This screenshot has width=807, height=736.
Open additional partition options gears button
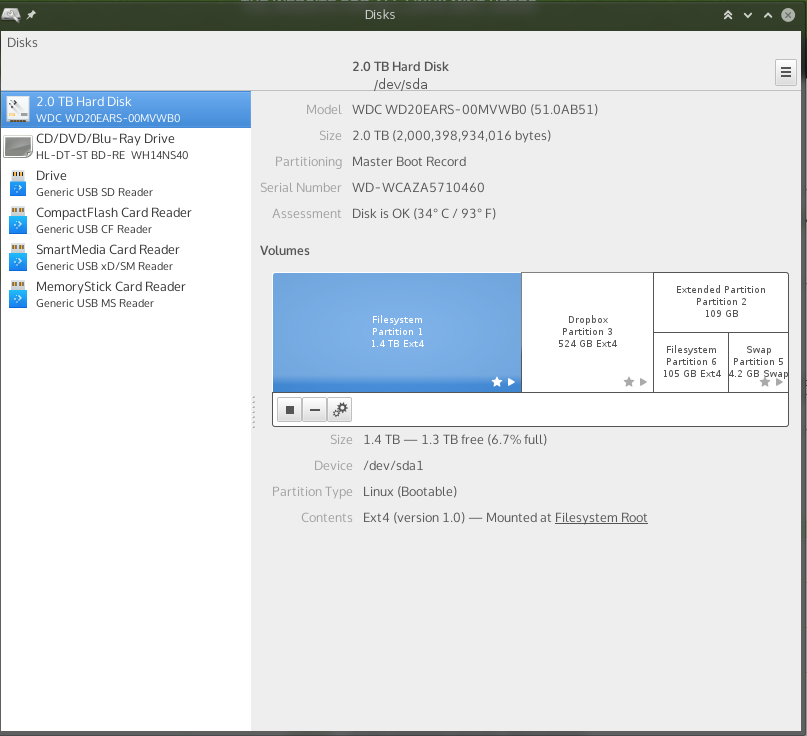coord(340,410)
